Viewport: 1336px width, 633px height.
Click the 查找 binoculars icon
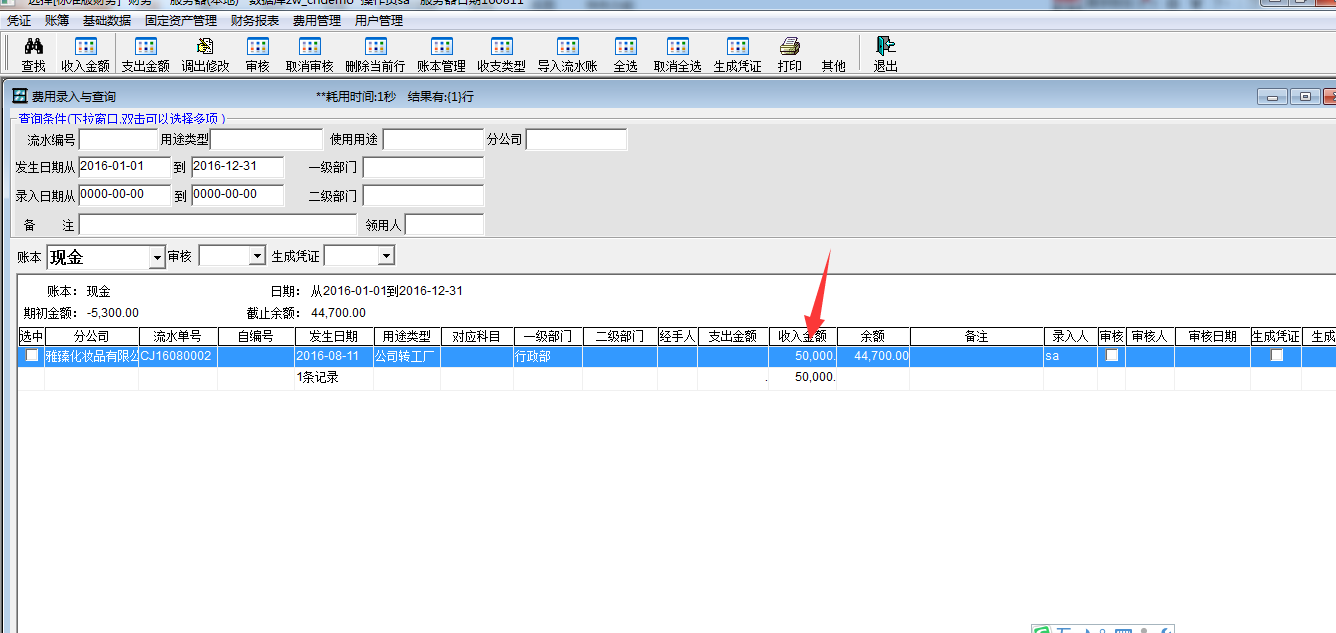(x=33, y=46)
